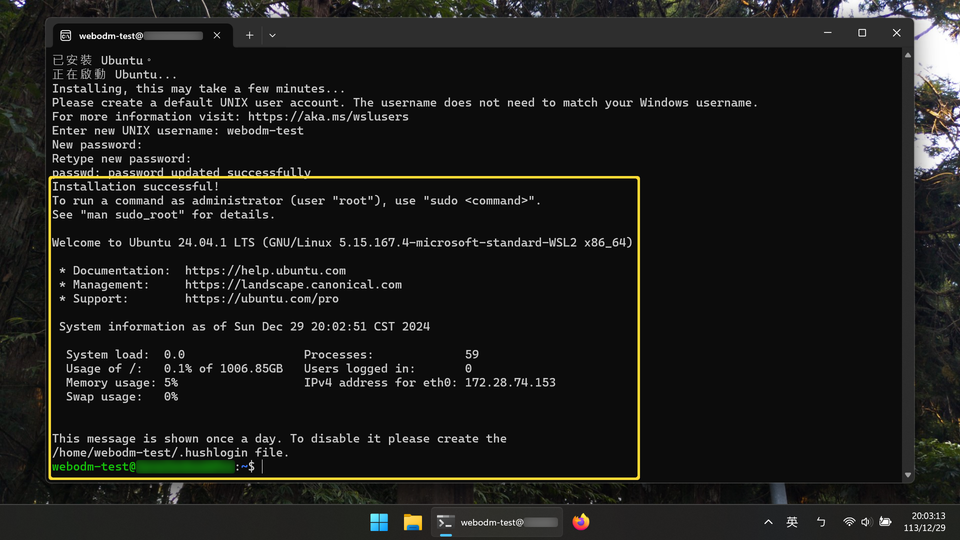960x540 pixels.
Task: Close the webodm-test terminal tab
Action: coord(217,35)
